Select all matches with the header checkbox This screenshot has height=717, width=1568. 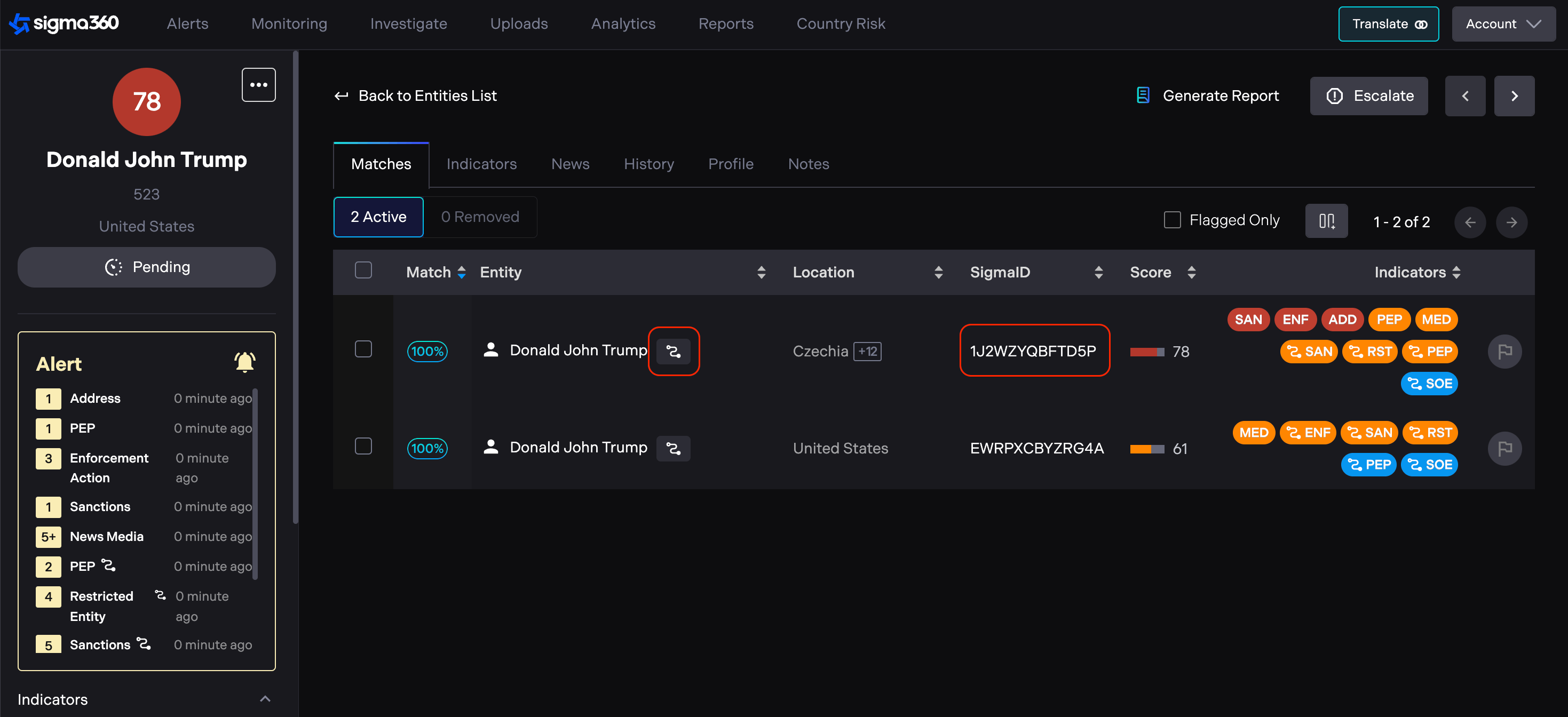point(363,270)
